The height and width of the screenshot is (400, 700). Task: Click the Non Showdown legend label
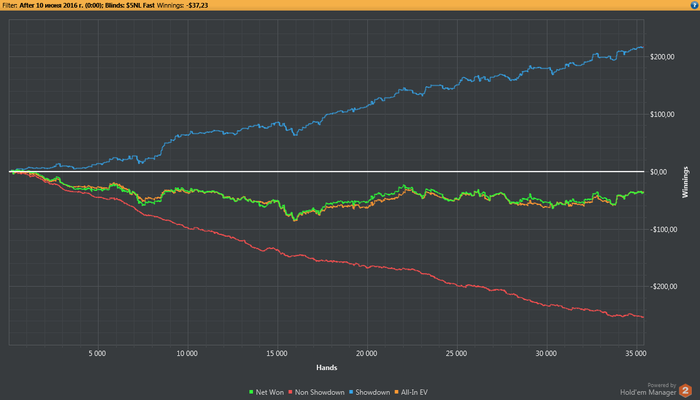point(320,392)
